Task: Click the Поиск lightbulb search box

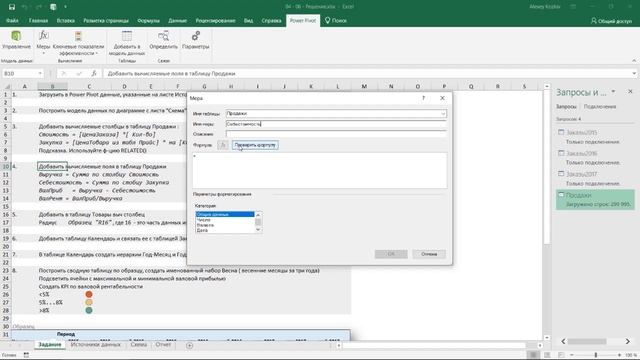Action: [x=336, y=20]
